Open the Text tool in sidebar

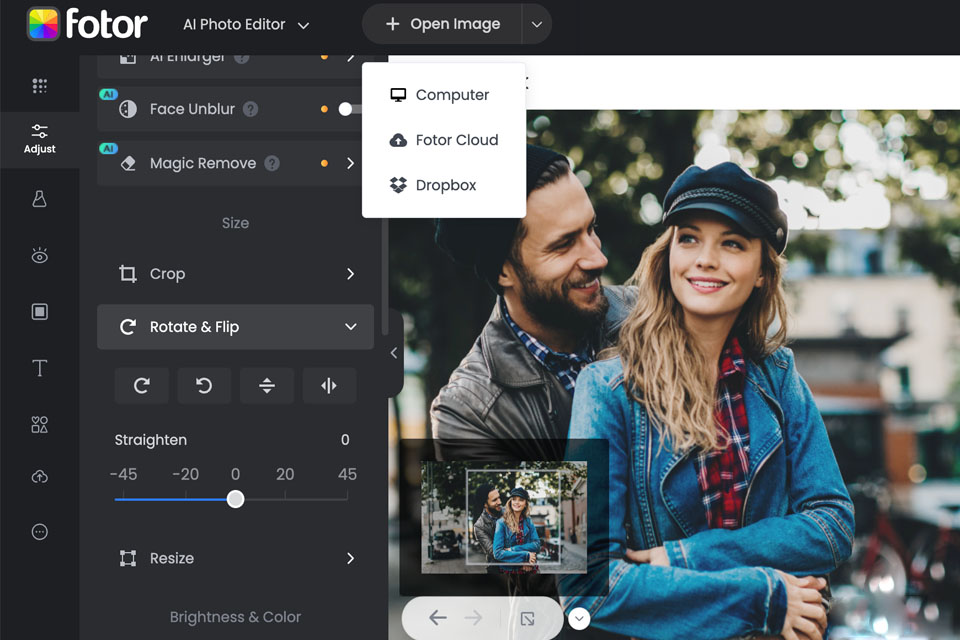pos(40,369)
